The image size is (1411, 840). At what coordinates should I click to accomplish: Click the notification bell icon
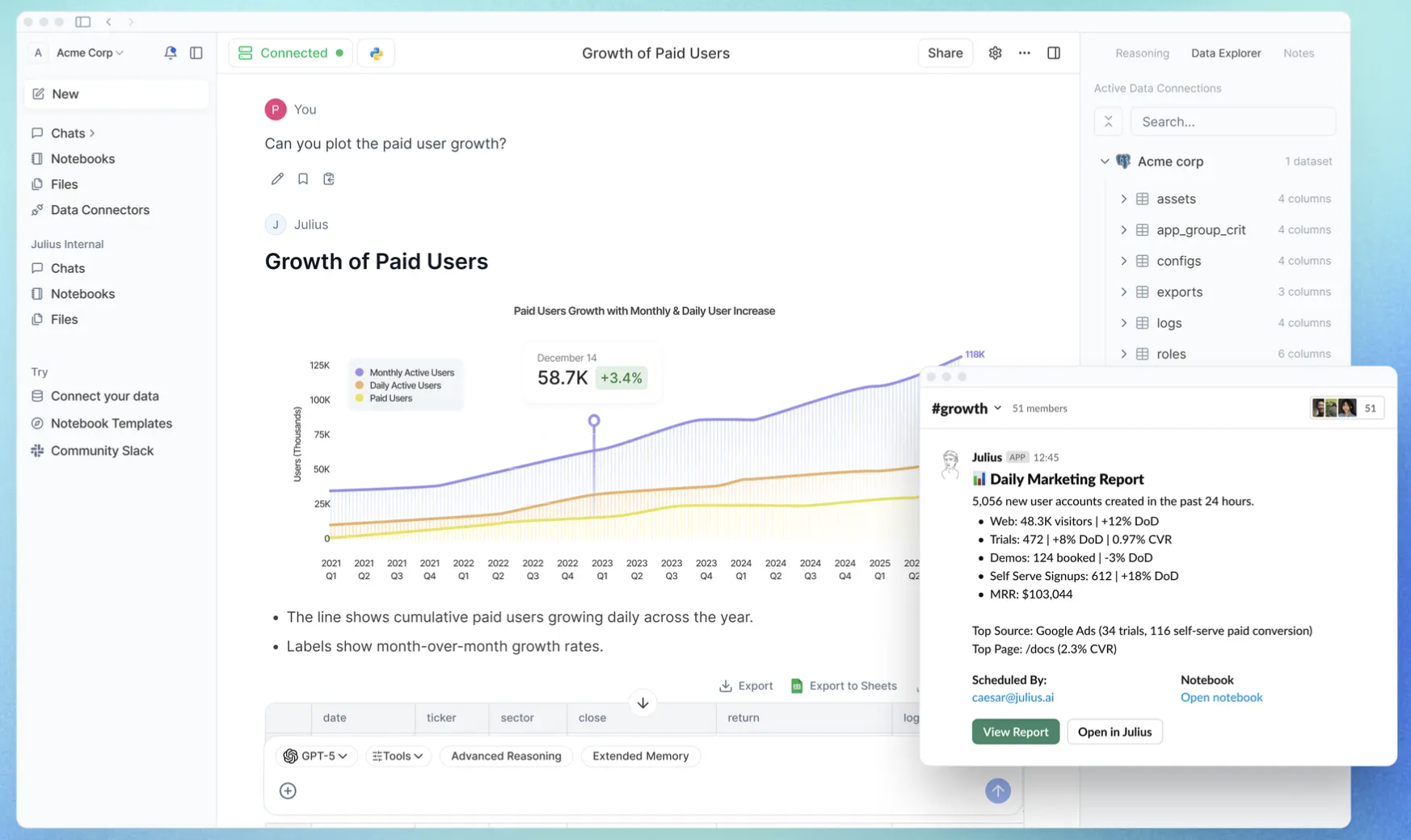pos(170,52)
